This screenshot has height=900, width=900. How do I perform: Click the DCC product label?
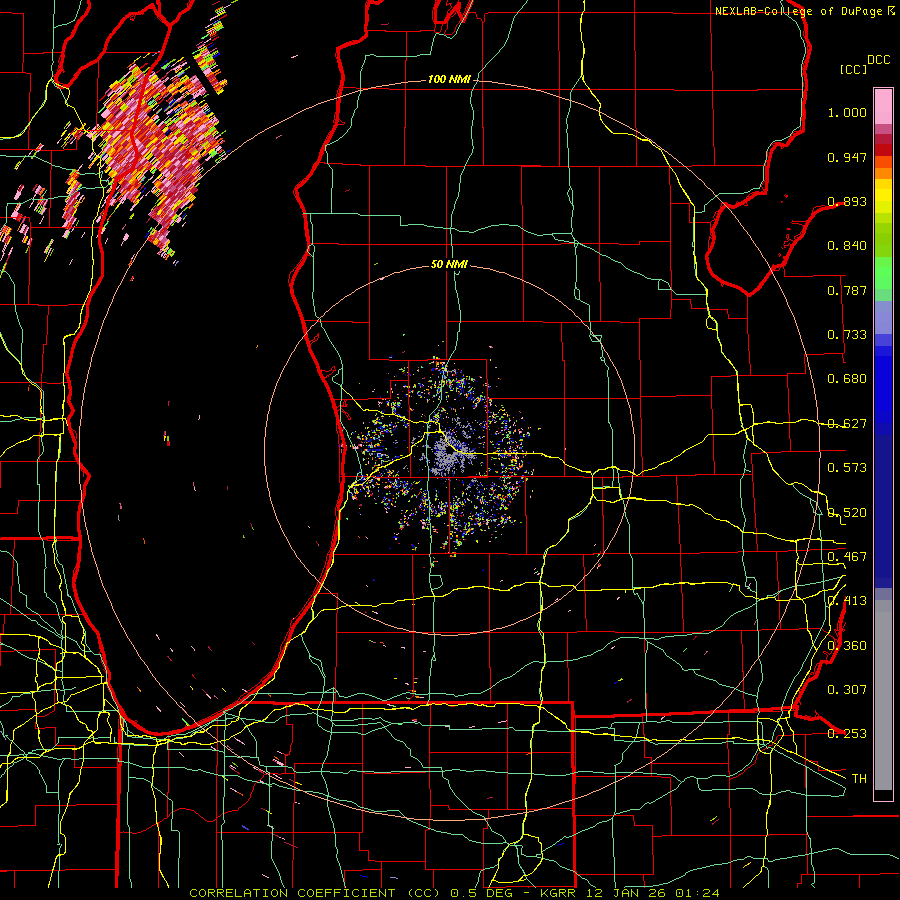point(878,60)
